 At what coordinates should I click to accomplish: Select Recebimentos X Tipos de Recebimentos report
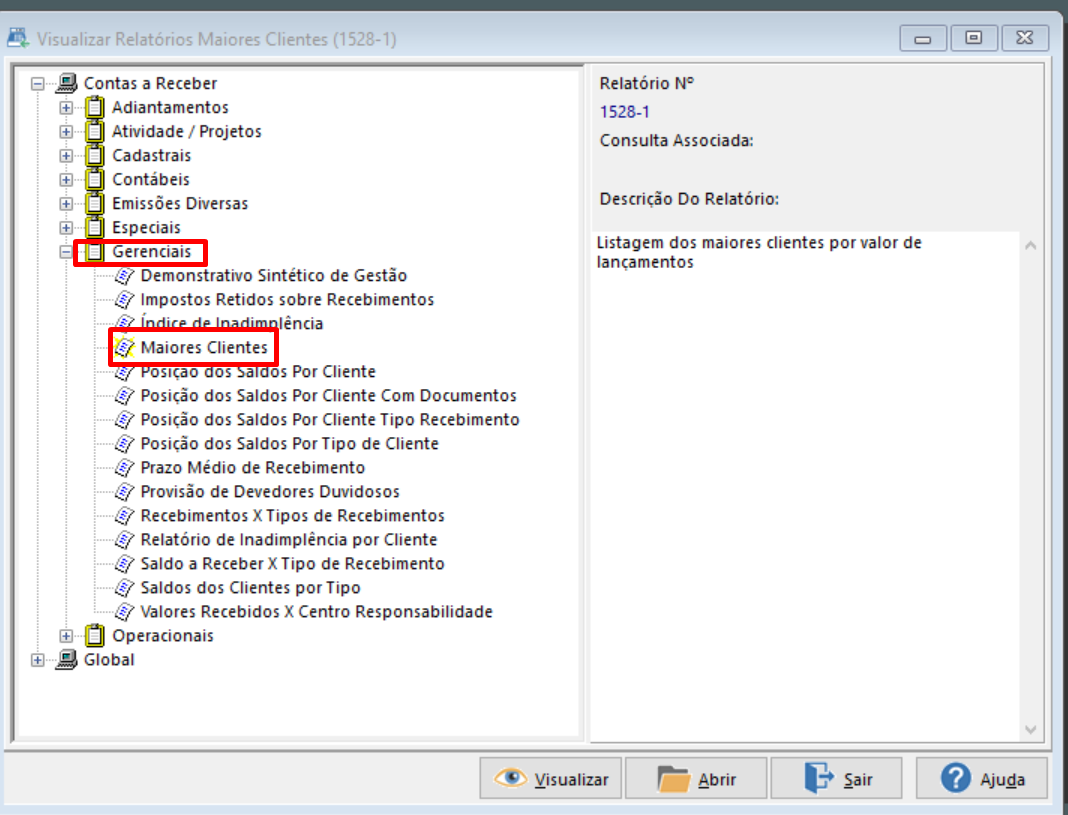pyautogui.click(x=292, y=515)
